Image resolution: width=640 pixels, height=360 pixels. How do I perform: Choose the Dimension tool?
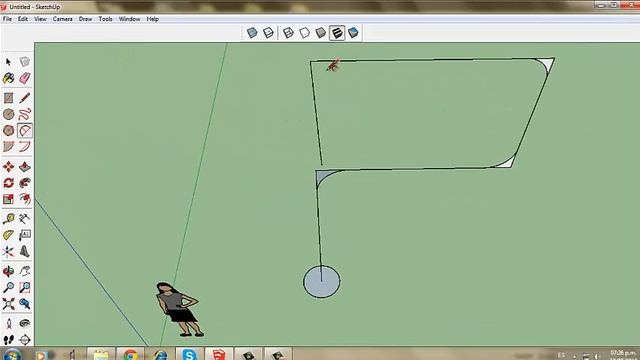(x=24, y=219)
